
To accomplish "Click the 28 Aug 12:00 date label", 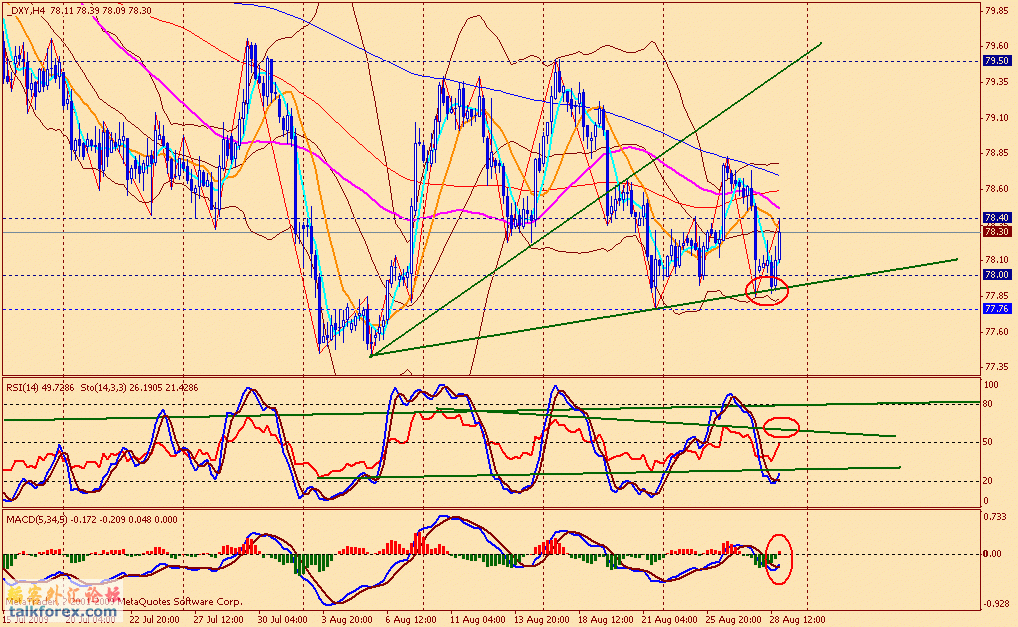I will (798, 619).
